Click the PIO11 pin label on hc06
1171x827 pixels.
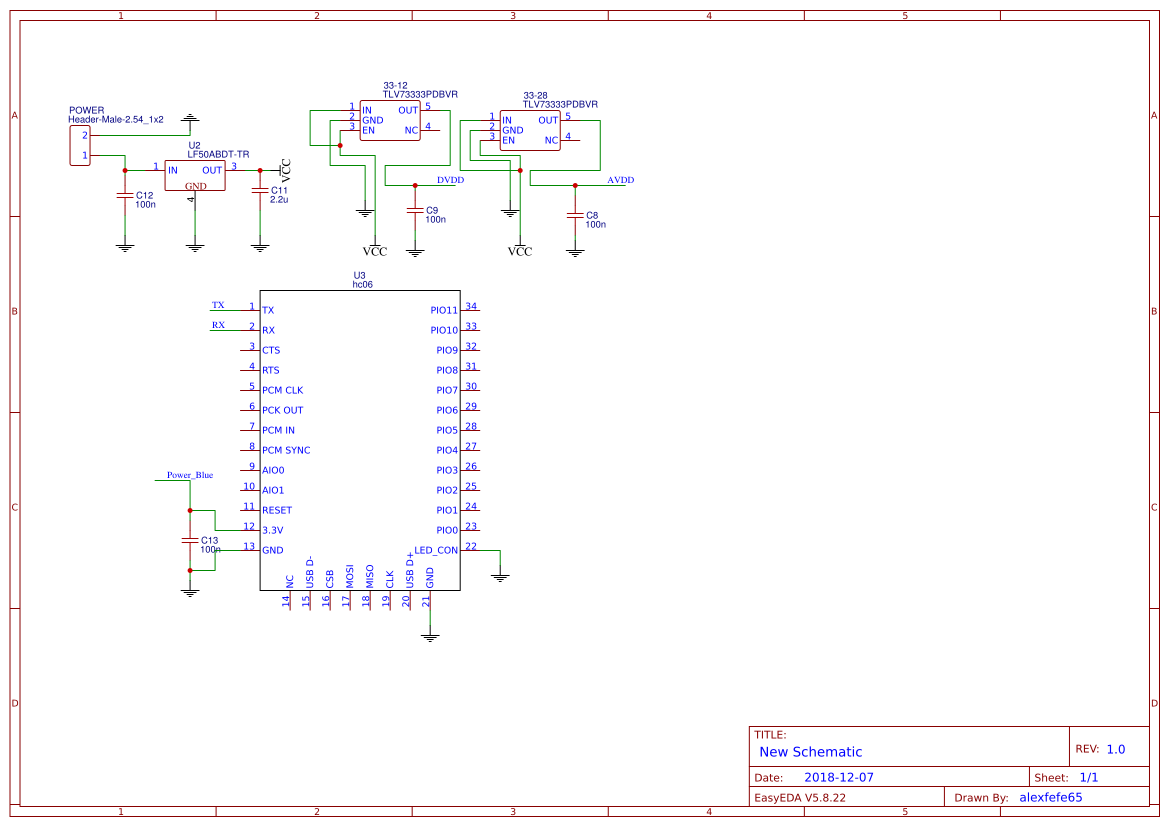[x=443, y=311]
